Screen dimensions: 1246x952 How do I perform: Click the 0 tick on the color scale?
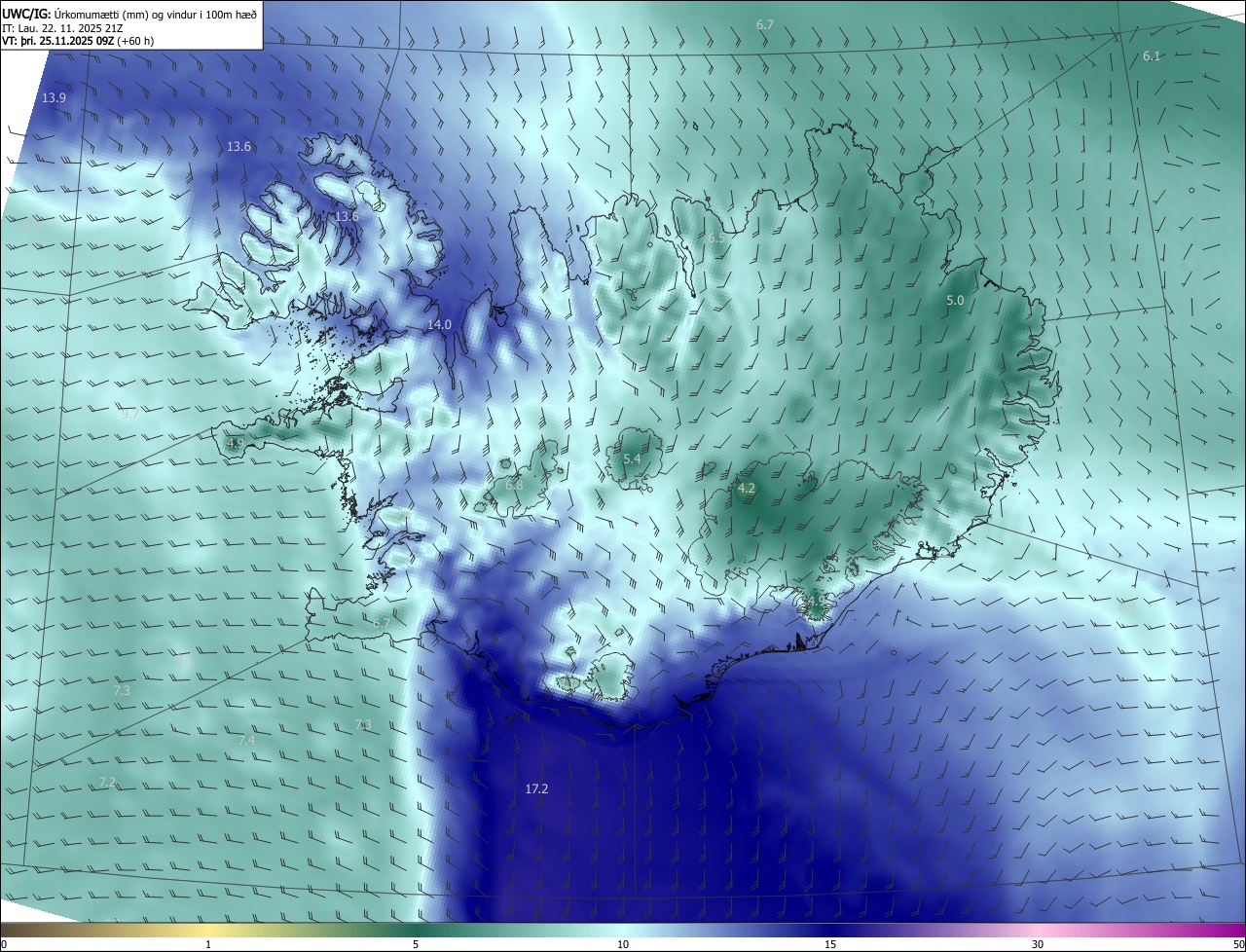click(x=3, y=944)
